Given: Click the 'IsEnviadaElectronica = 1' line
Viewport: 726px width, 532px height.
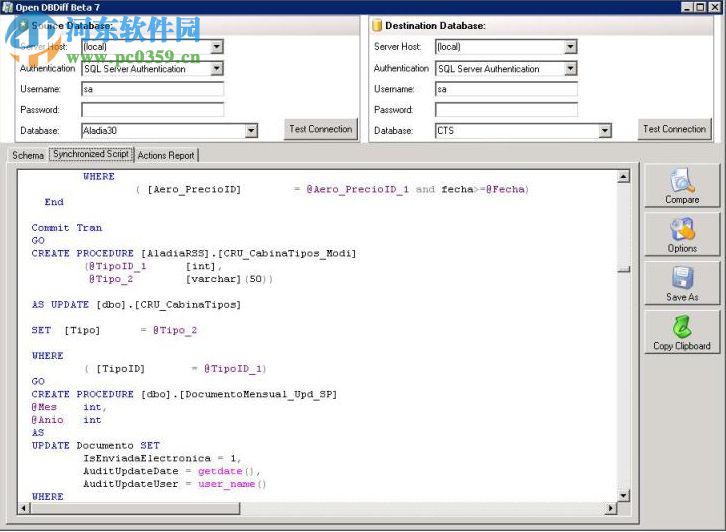Looking at the screenshot, I should [x=162, y=458].
